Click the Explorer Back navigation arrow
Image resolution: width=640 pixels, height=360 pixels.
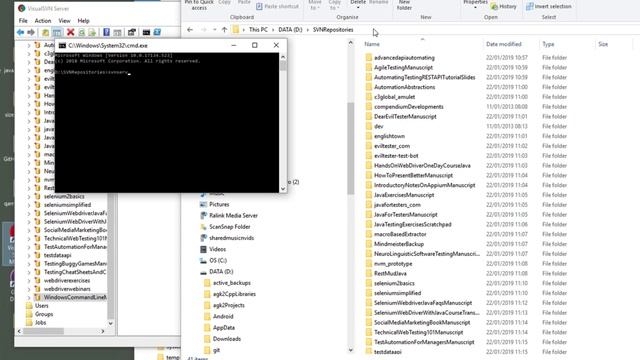(190, 30)
